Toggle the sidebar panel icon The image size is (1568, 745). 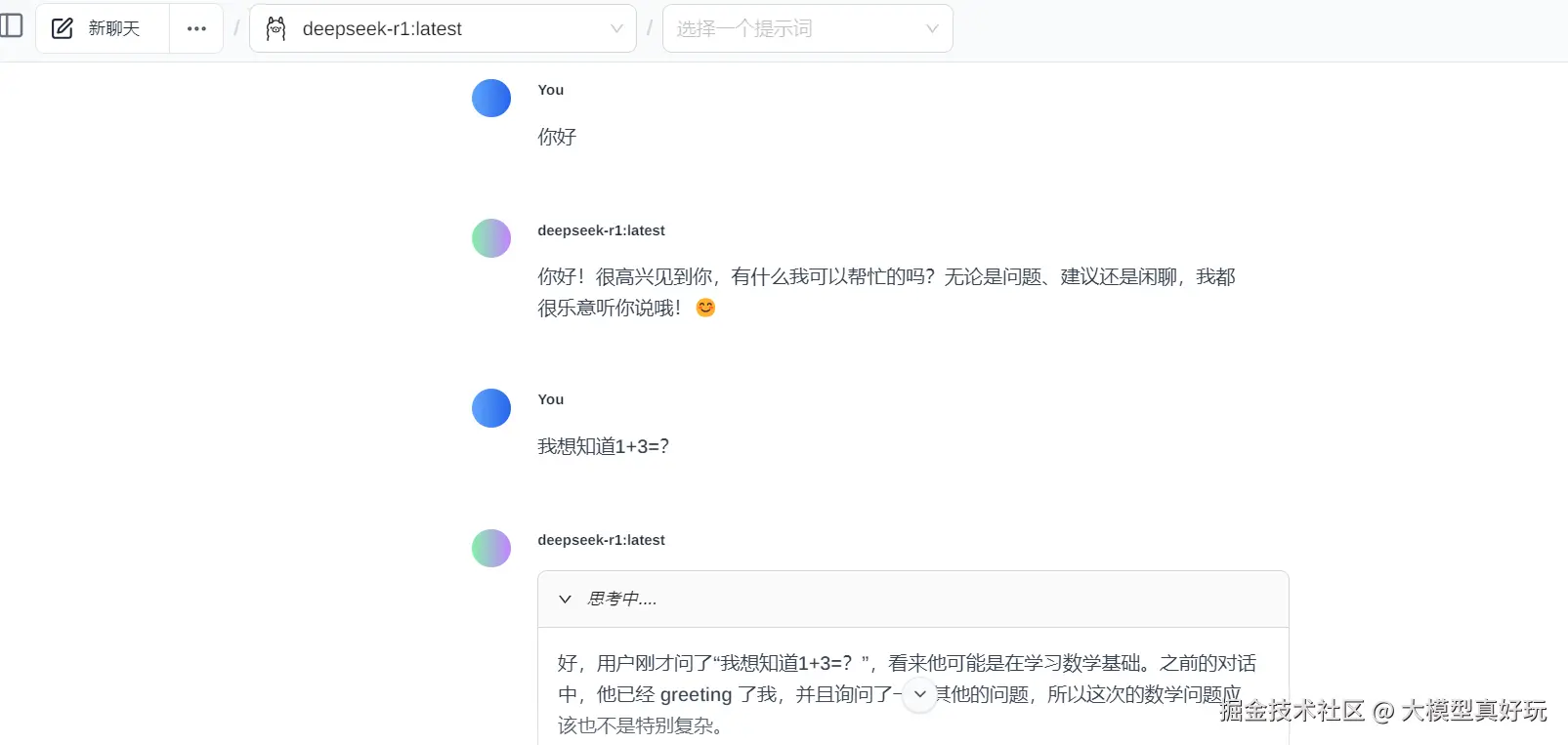tap(12, 25)
